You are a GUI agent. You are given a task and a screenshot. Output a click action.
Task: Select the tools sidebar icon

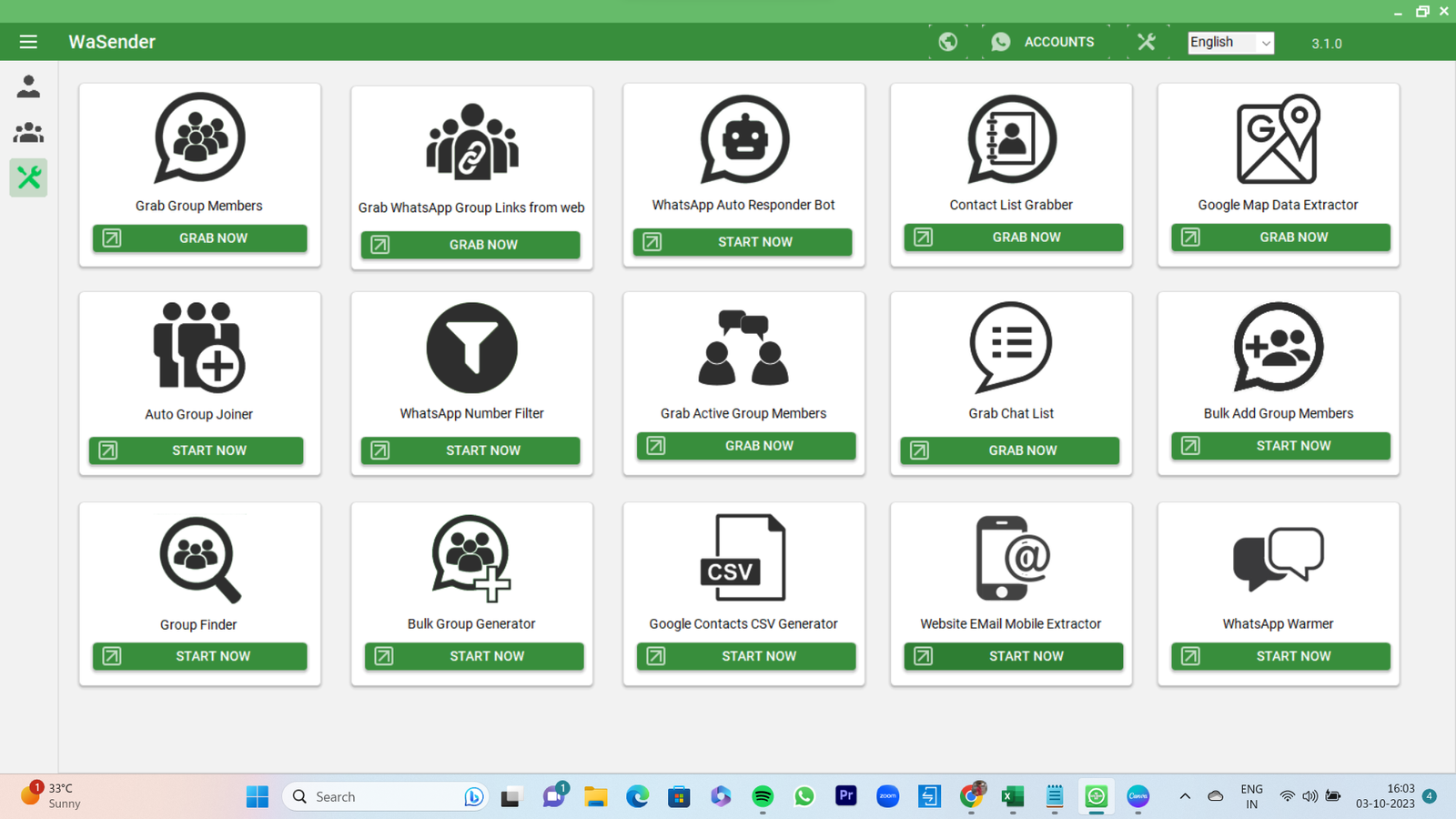pos(28,177)
